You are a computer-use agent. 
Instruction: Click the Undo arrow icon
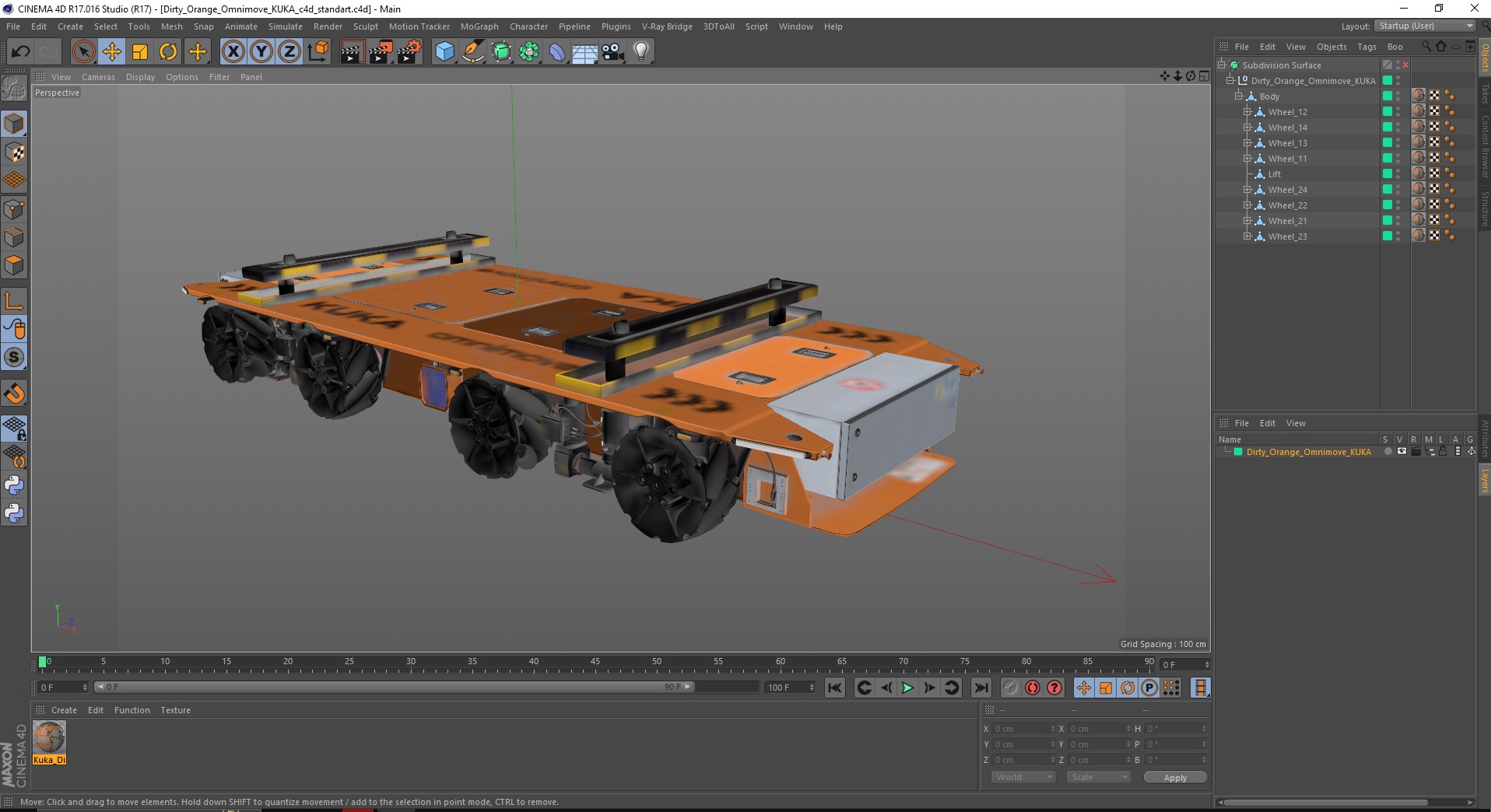pyautogui.click(x=20, y=52)
